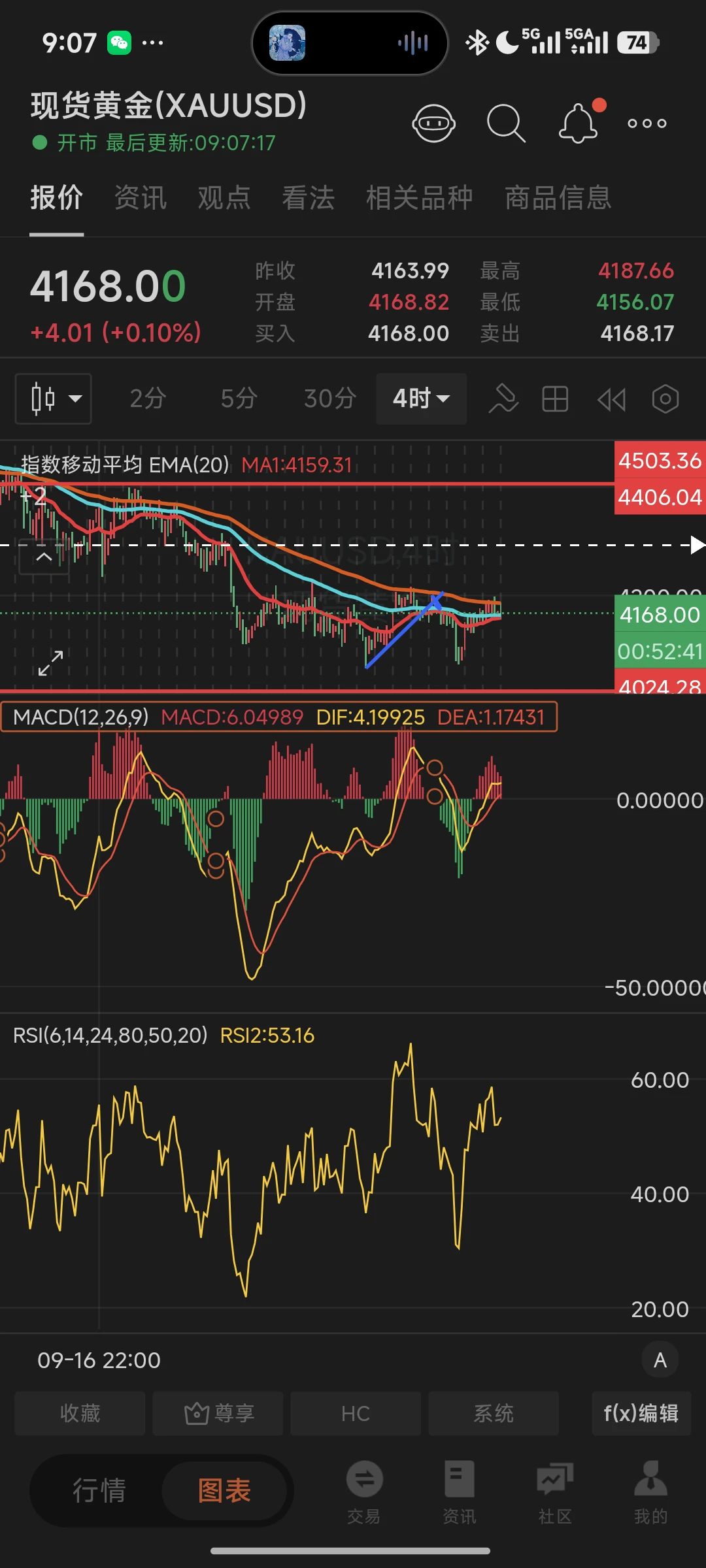Viewport: 706px width, 1568px height.
Task: Switch to the 观点 tab
Action: pyautogui.click(x=224, y=197)
